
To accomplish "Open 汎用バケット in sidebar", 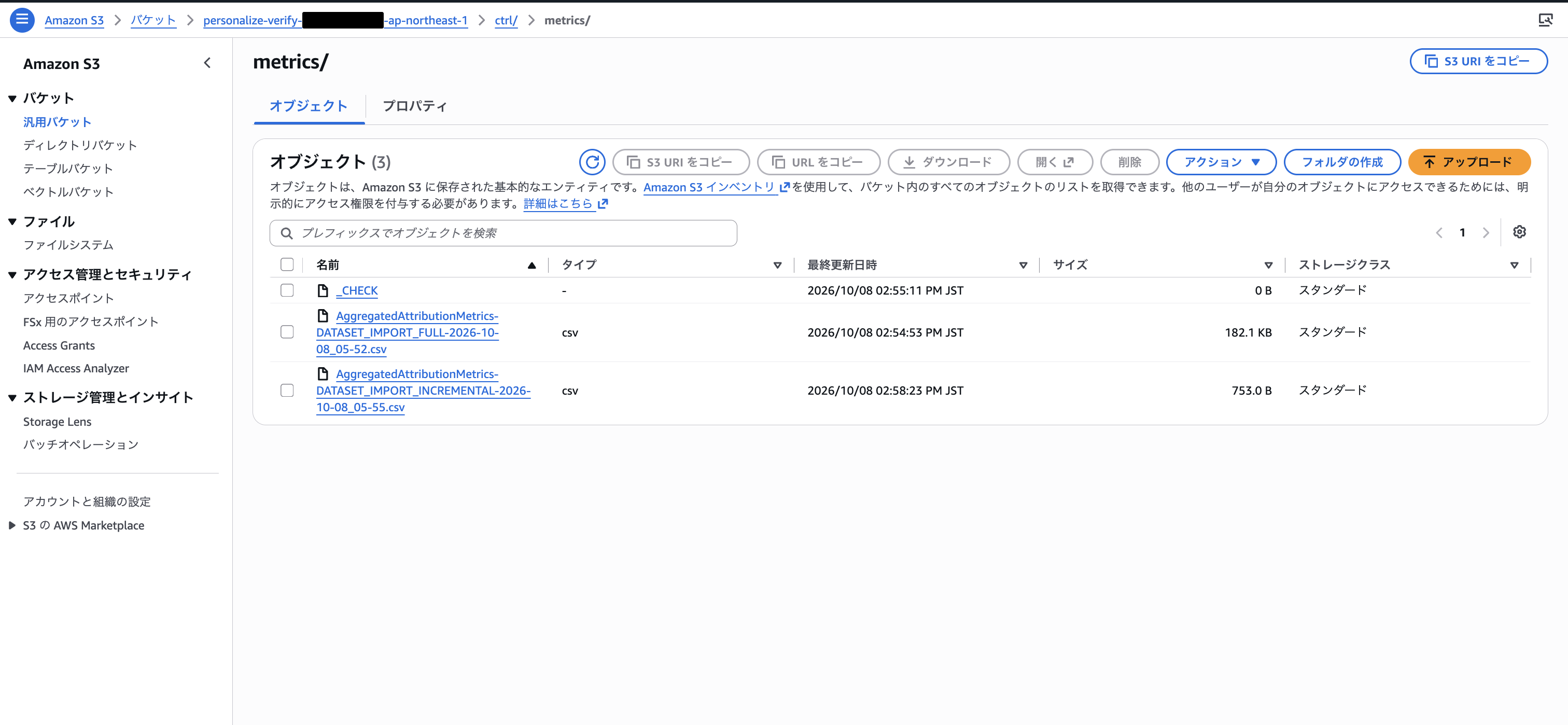I will (57, 122).
